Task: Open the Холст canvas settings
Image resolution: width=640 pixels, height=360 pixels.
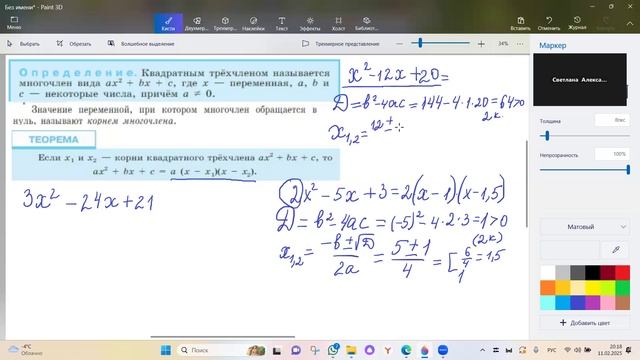Action: click(338, 23)
